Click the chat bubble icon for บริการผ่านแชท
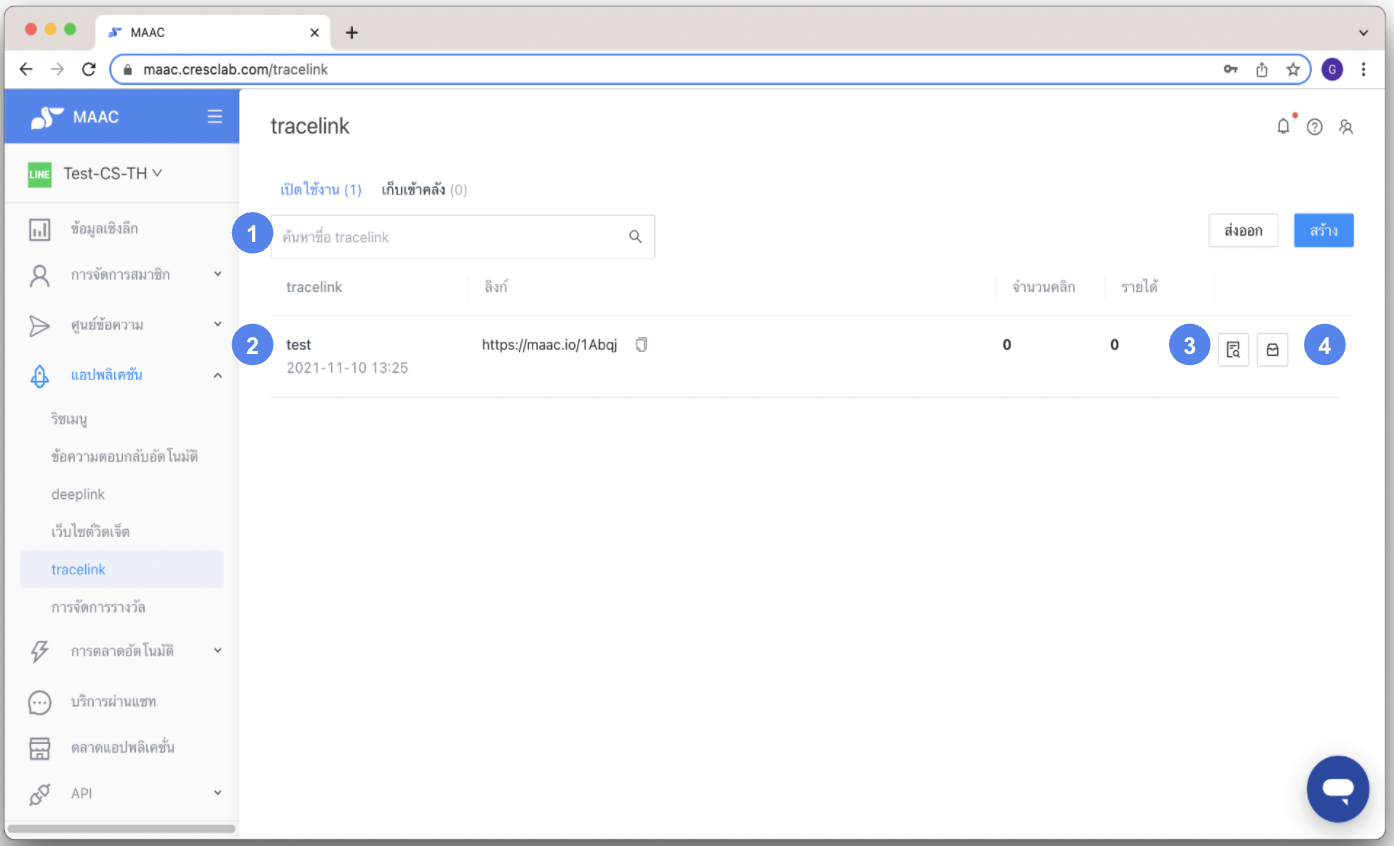This screenshot has height=846, width=1394. [39, 702]
